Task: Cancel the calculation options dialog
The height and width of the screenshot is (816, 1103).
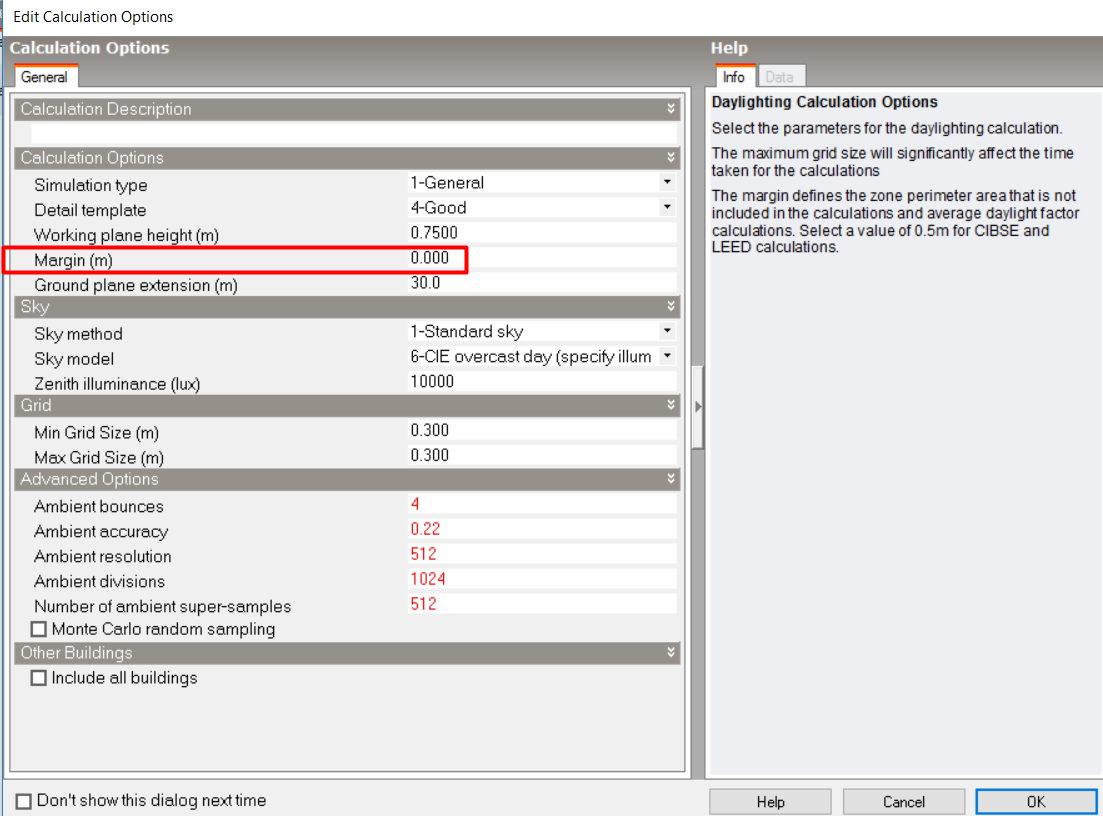Action: [x=904, y=802]
